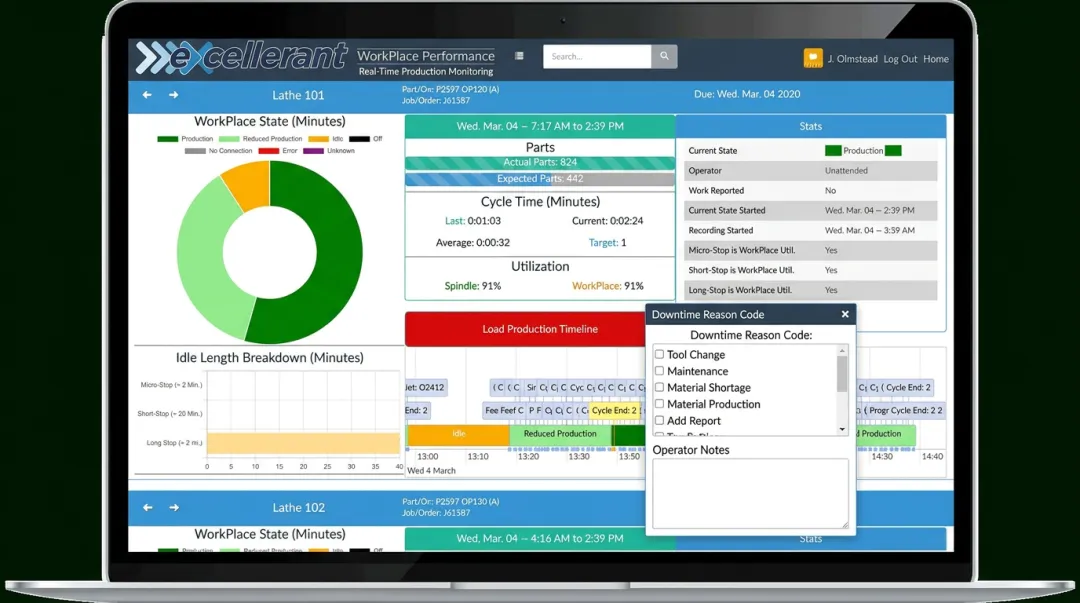Toggle Error legend swatch
Screen dimensions: 1080x603
(x=269, y=151)
